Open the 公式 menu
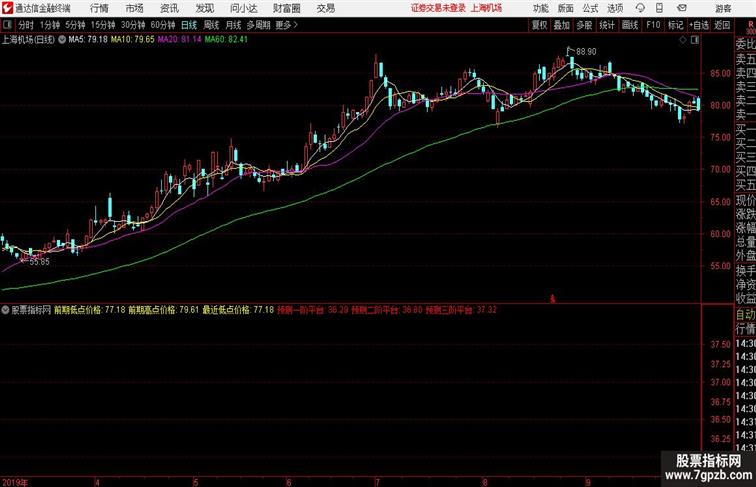The image size is (756, 487). pos(590,8)
